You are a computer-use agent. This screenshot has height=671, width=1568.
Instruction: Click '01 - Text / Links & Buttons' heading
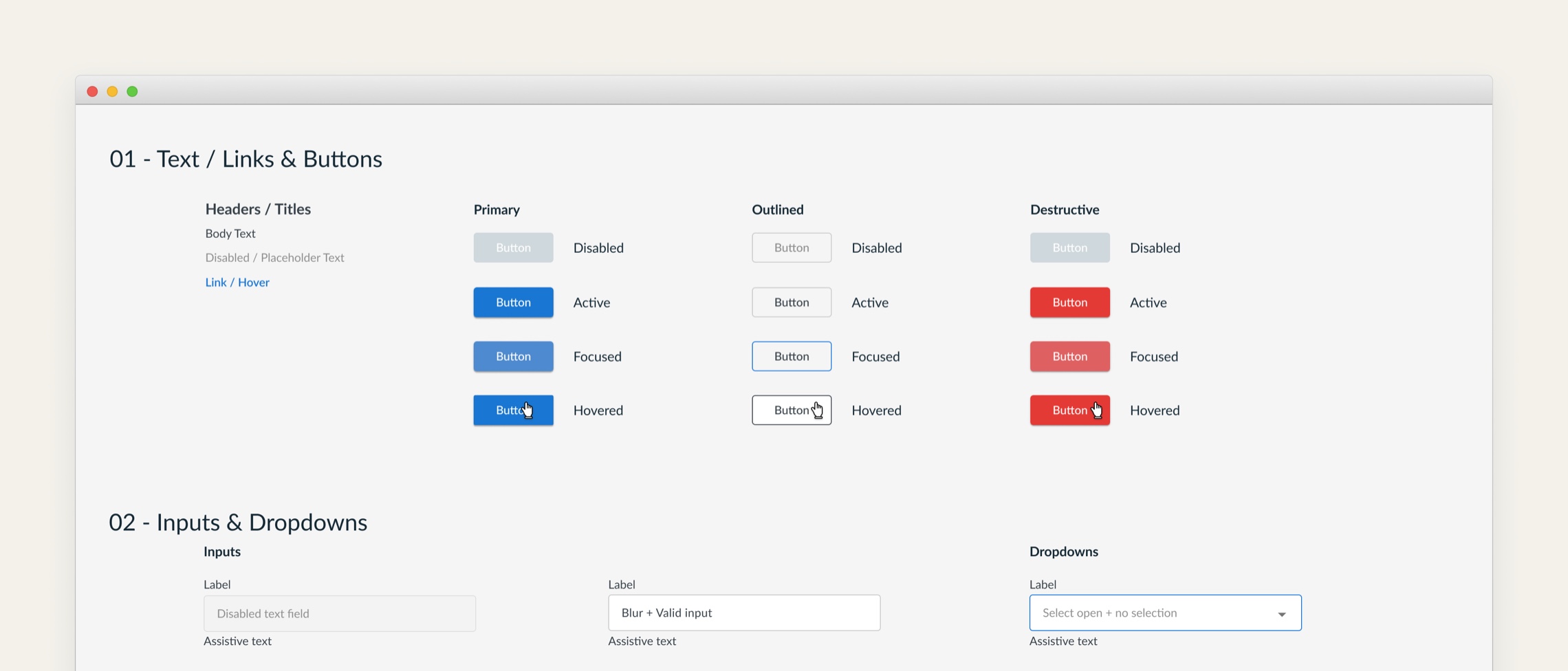[246, 159]
